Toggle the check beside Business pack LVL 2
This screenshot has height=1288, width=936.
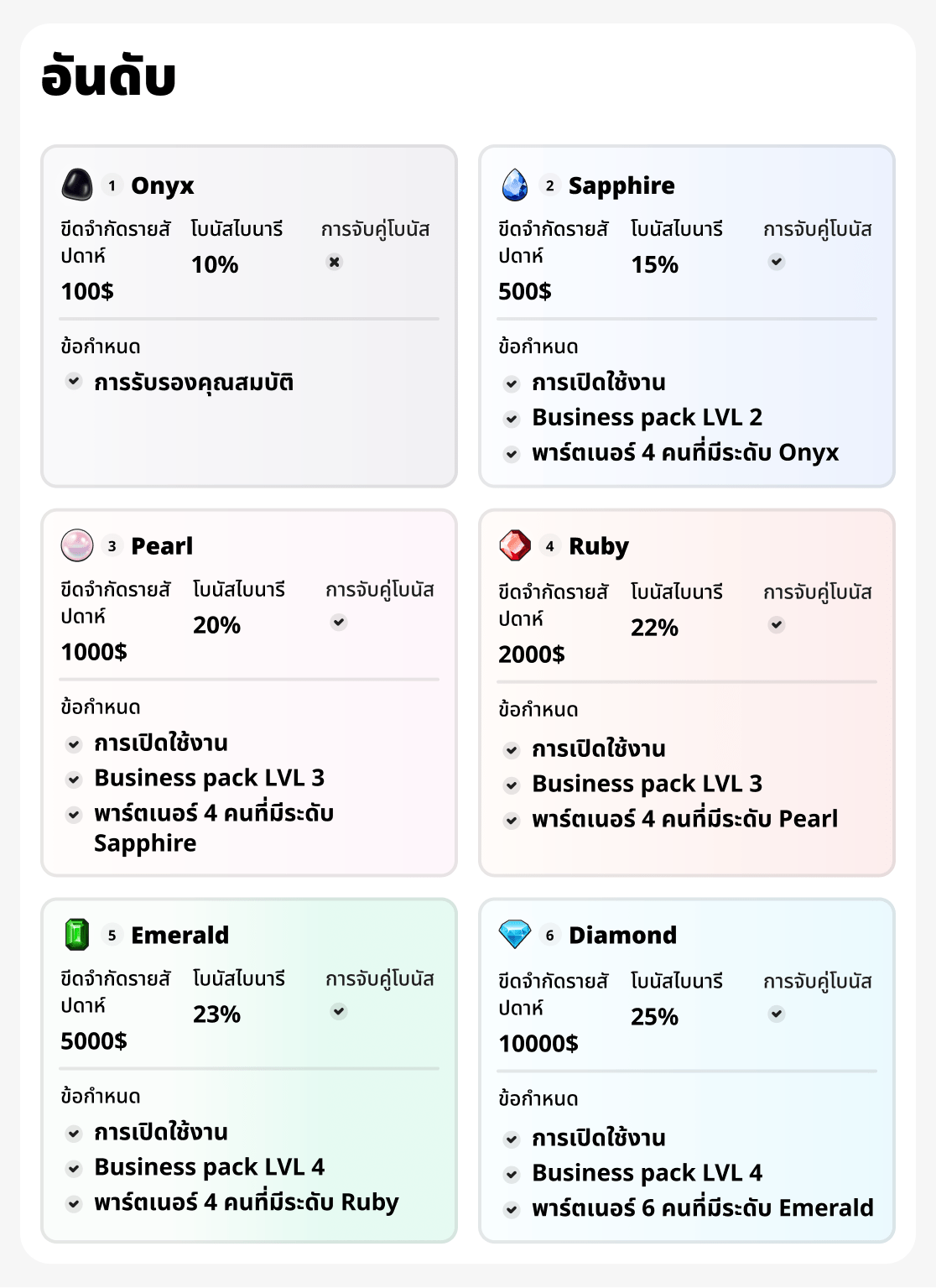[x=512, y=417]
